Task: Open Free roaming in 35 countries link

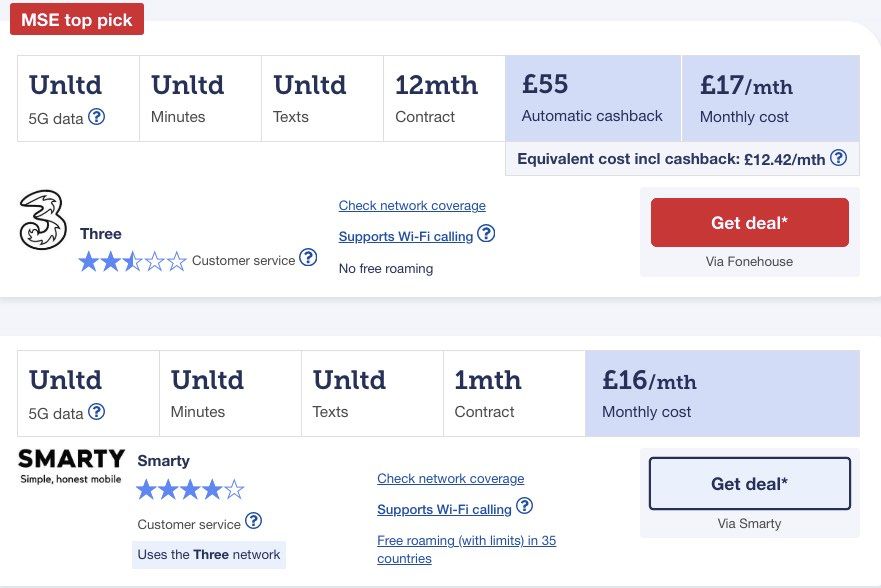Action: [x=466, y=549]
